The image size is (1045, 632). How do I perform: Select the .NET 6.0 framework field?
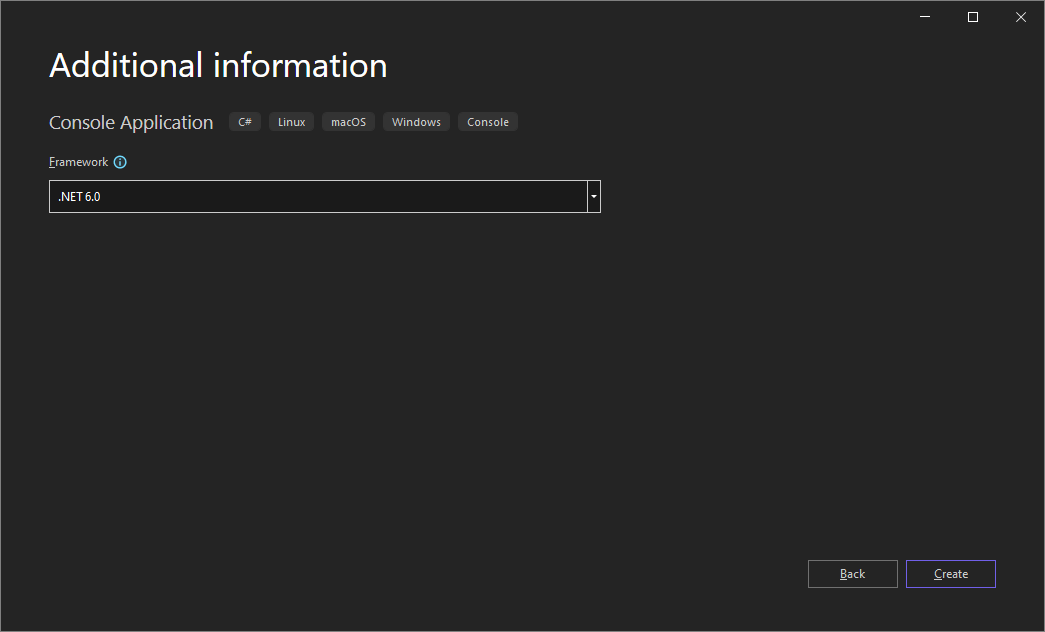(x=325, y=197)
